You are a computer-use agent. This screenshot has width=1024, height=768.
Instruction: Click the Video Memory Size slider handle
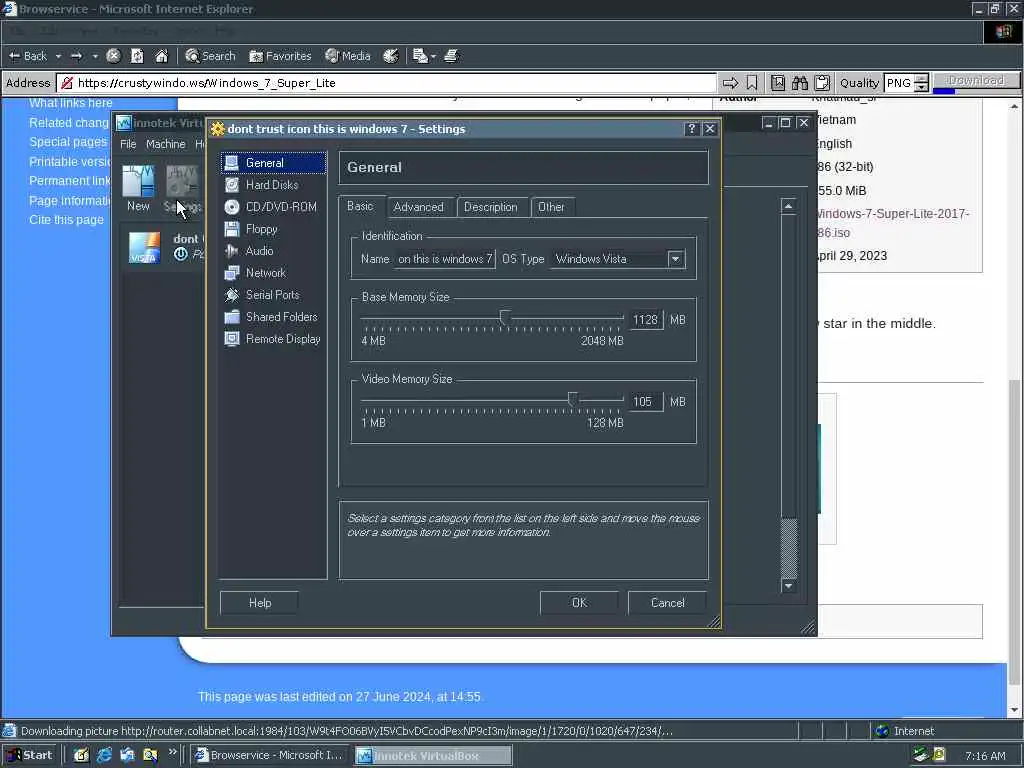coord(572,400)
